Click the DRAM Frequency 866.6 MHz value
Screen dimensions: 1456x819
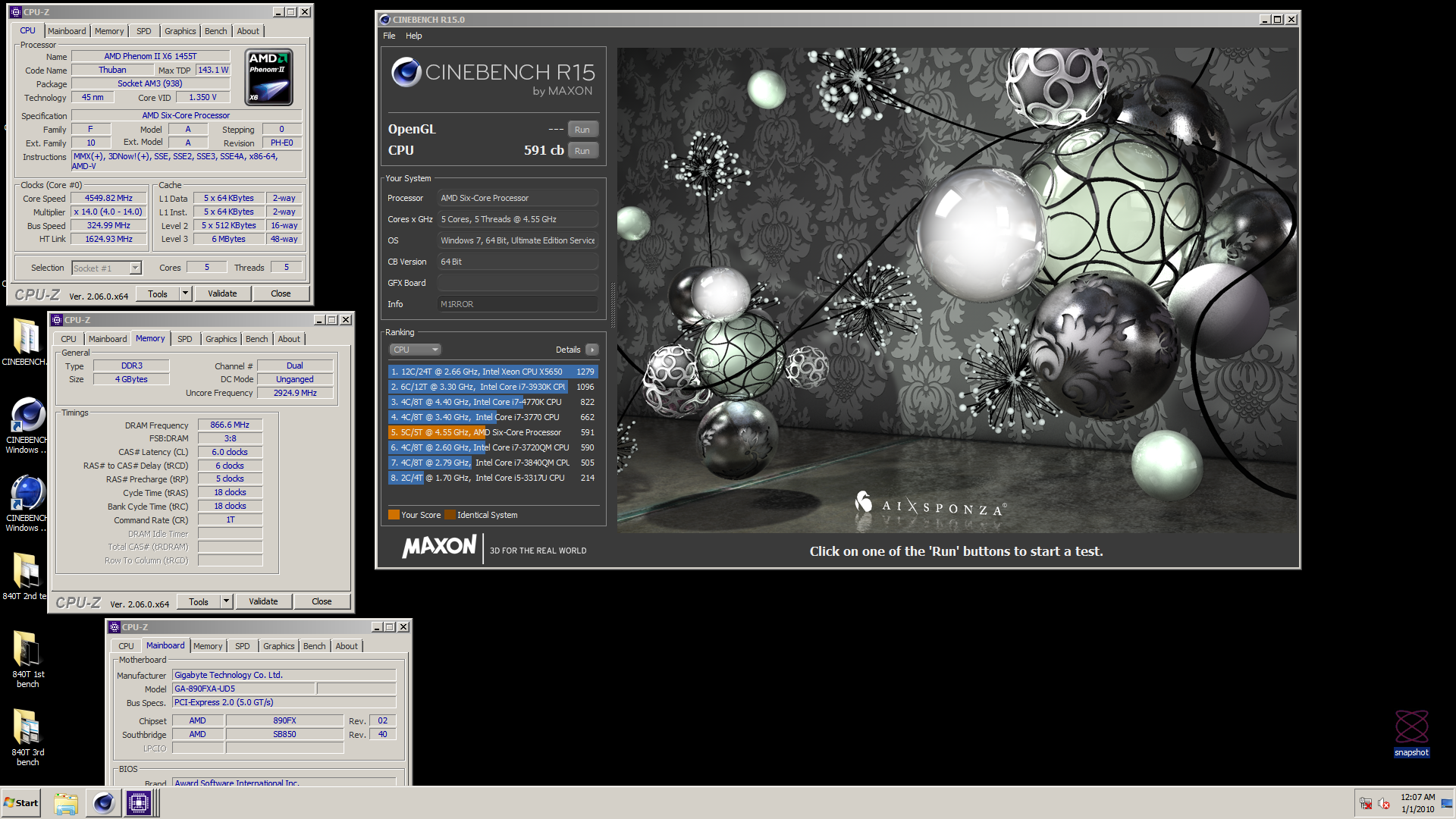coord(230,425)
